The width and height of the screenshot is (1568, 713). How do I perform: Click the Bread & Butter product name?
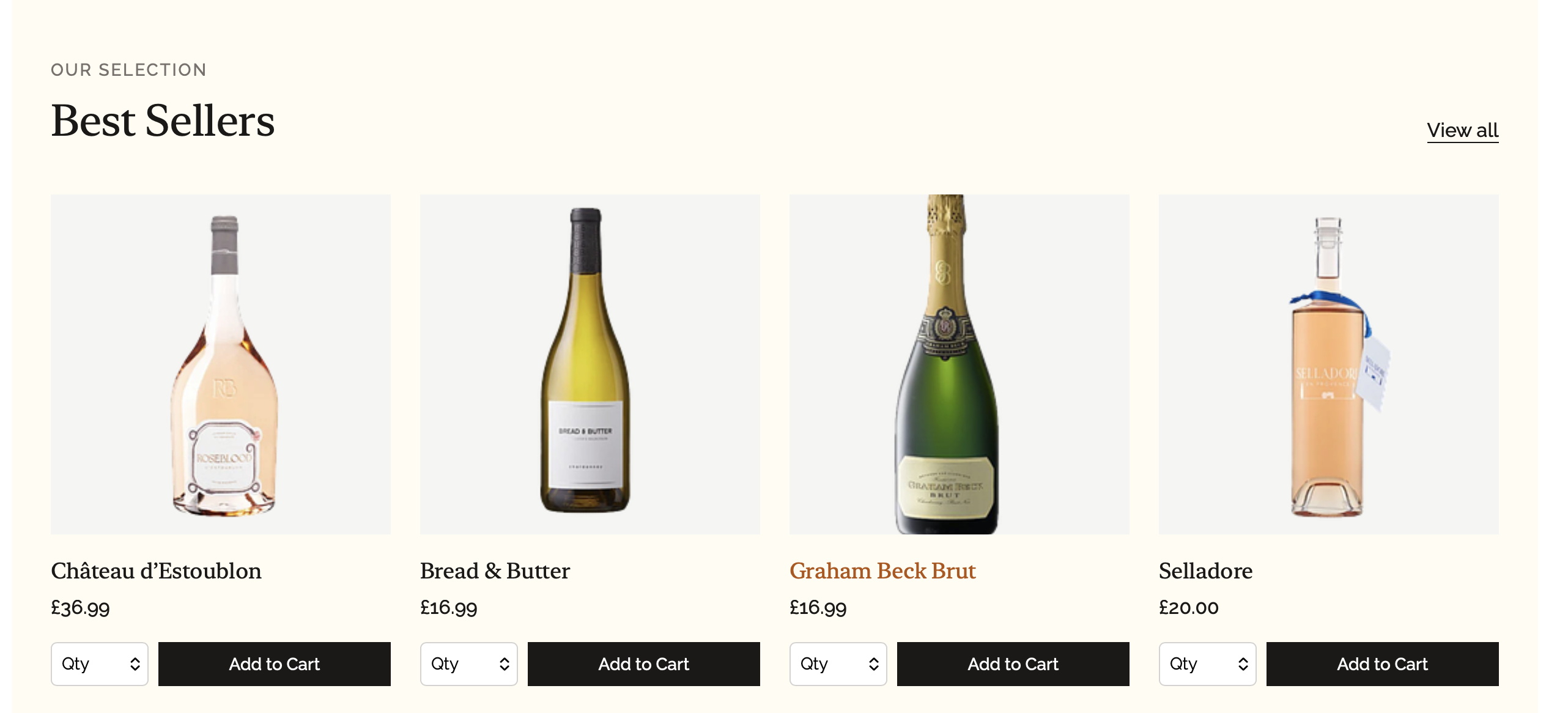[494, 571]
